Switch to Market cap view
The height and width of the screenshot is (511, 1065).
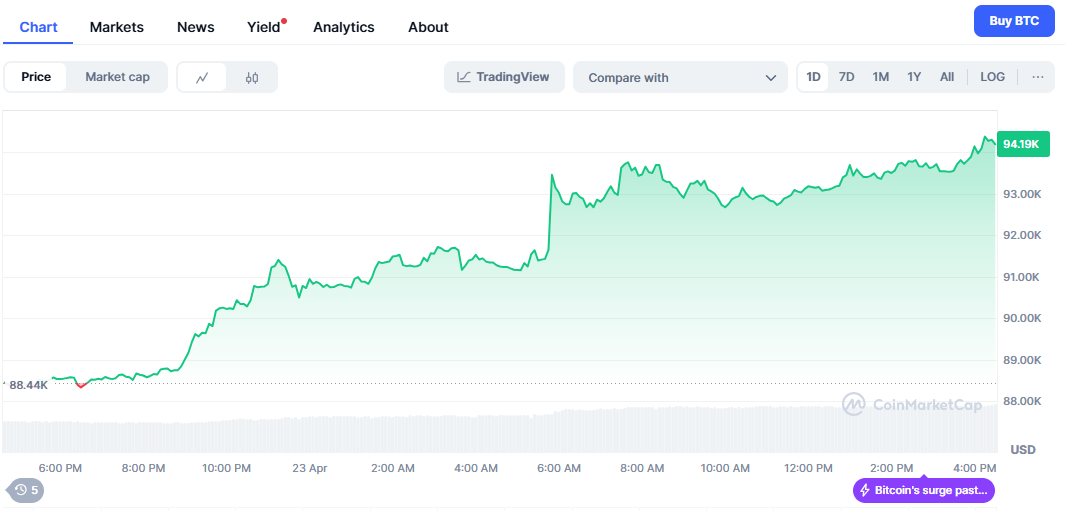tap(117, 77)
